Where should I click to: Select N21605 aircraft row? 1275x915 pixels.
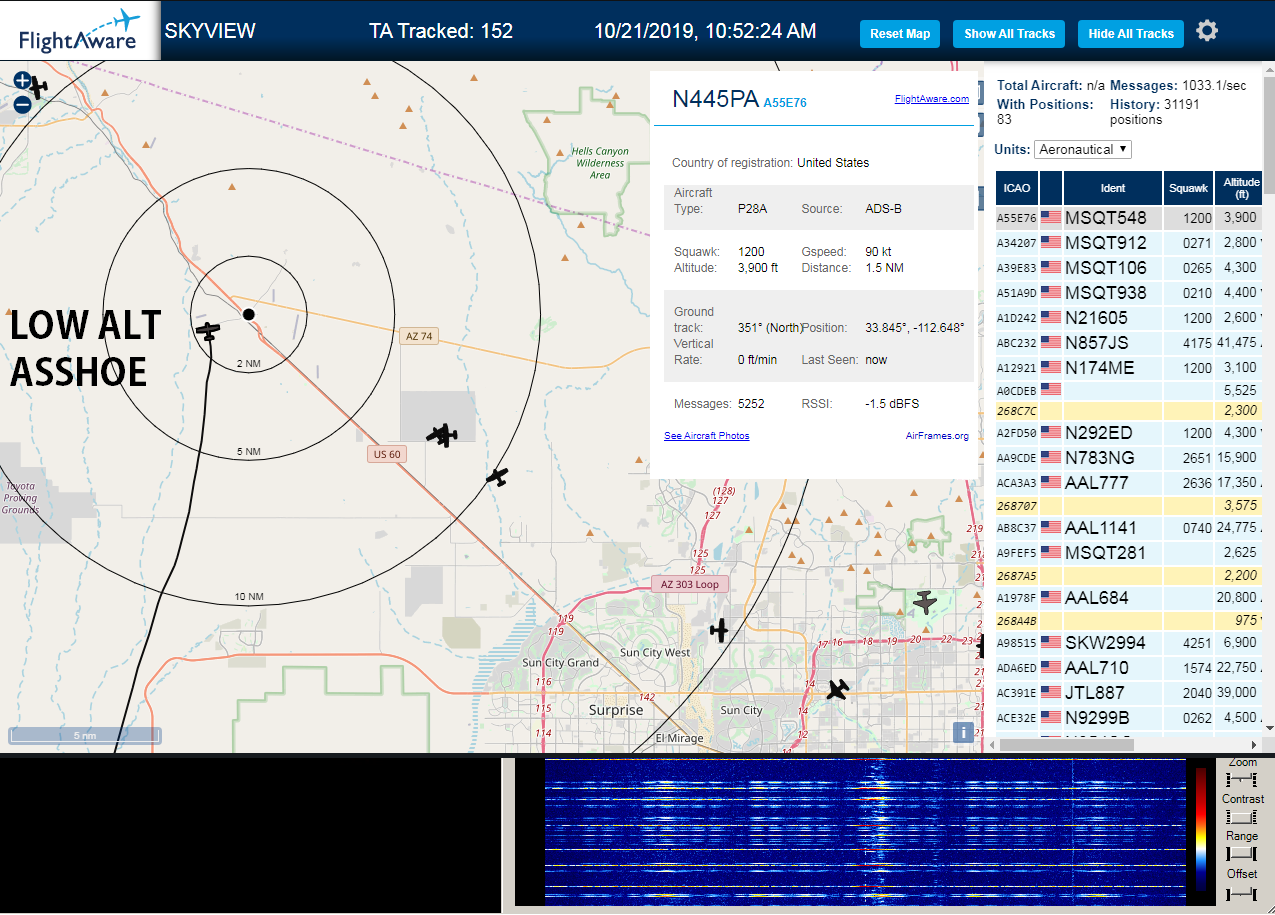[x=1129, y=317]
